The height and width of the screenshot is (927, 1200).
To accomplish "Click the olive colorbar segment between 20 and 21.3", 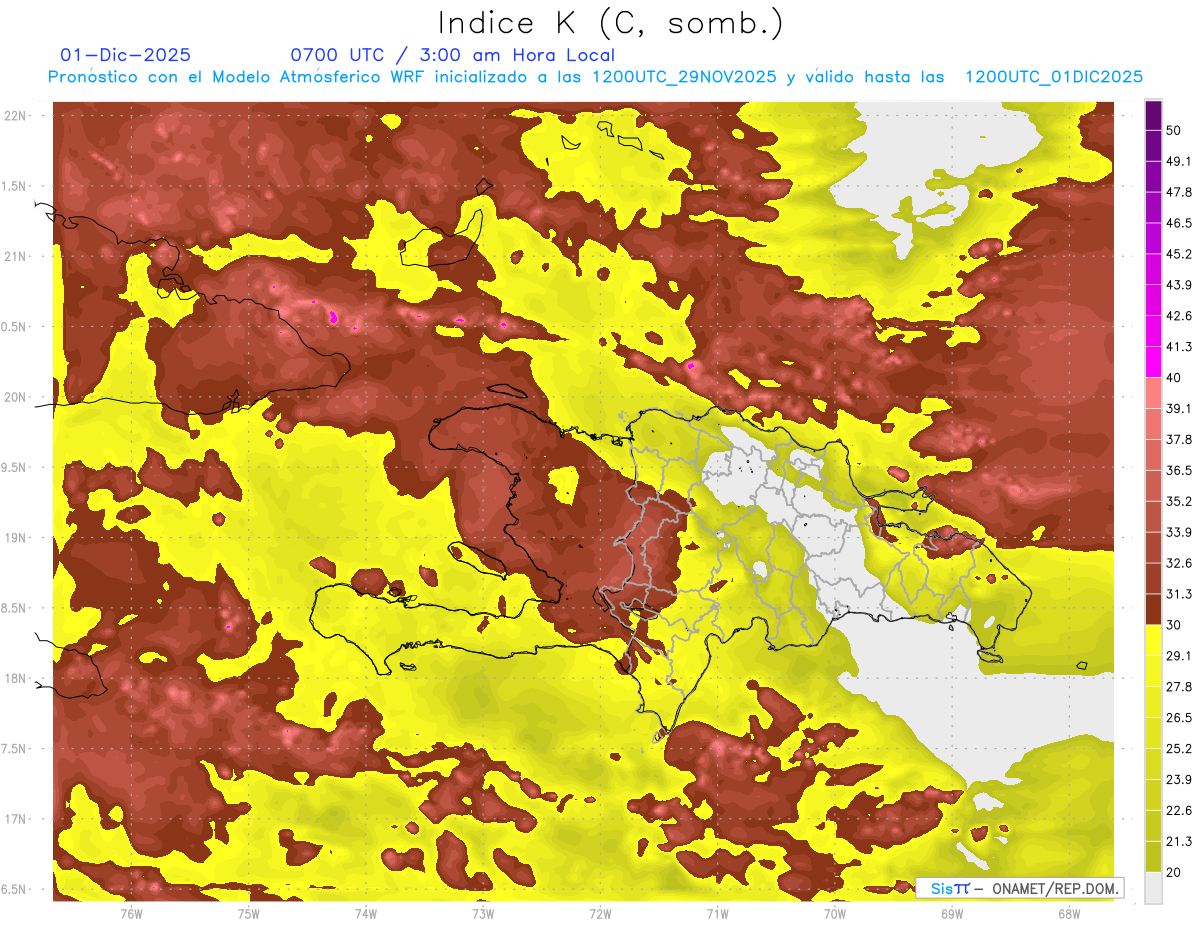I will tap(1153, 856).
